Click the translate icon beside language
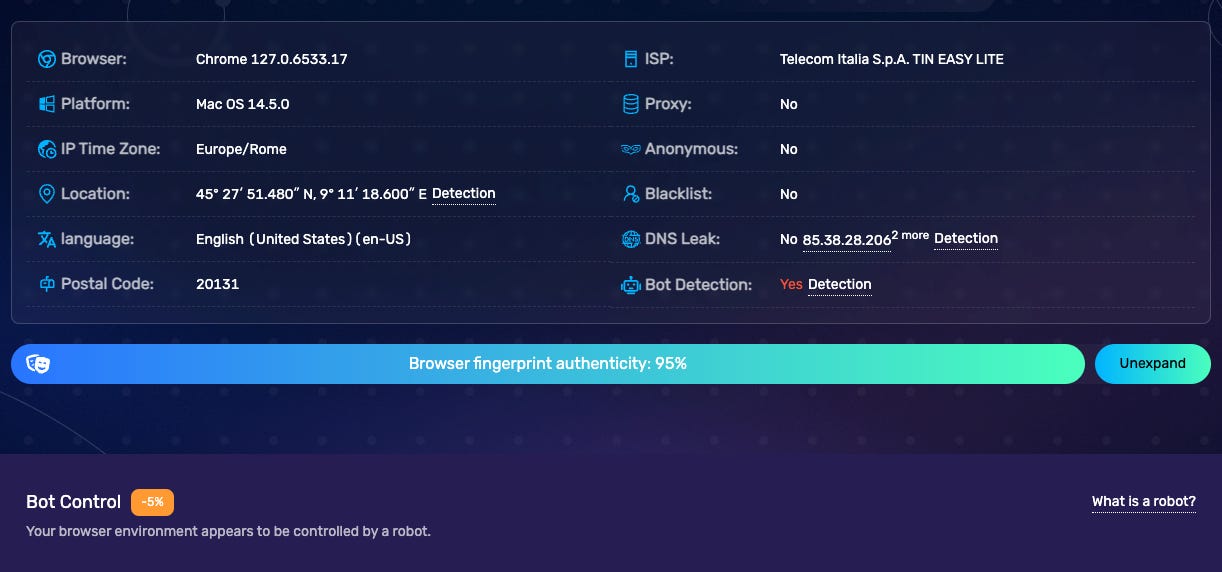Image resolution: width=1222 pixels, height=572 pixels. (x=46, y=239)
